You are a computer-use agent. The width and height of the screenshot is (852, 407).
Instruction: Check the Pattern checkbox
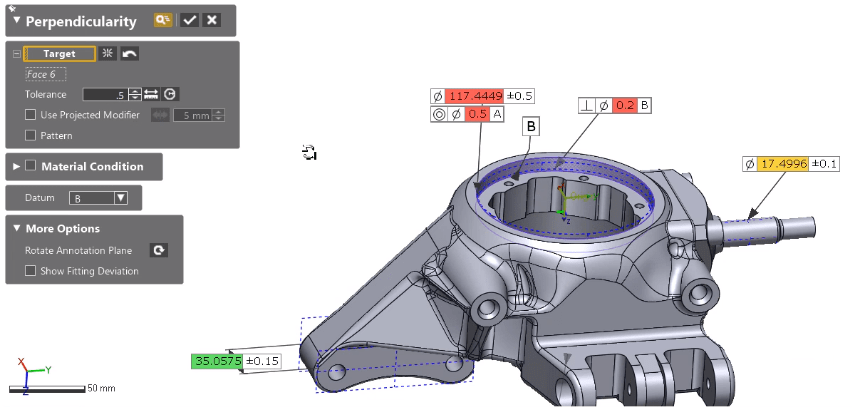pos(31,135)
